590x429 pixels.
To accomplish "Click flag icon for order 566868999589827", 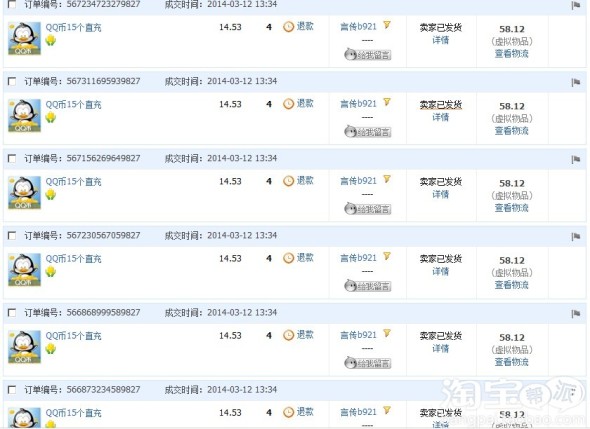I will click(x=575, y=313).
